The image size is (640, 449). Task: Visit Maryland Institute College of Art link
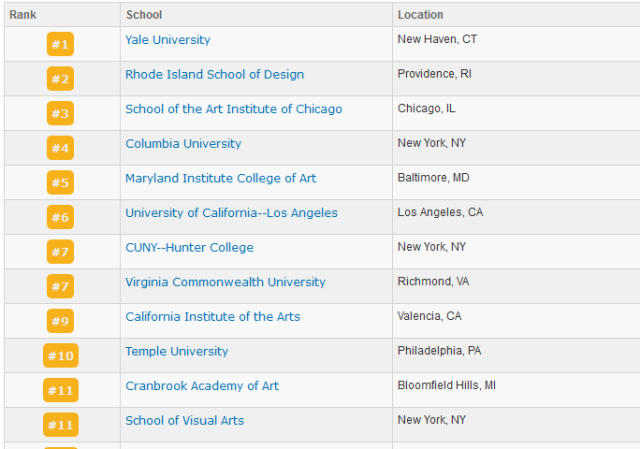coord(221,179)
